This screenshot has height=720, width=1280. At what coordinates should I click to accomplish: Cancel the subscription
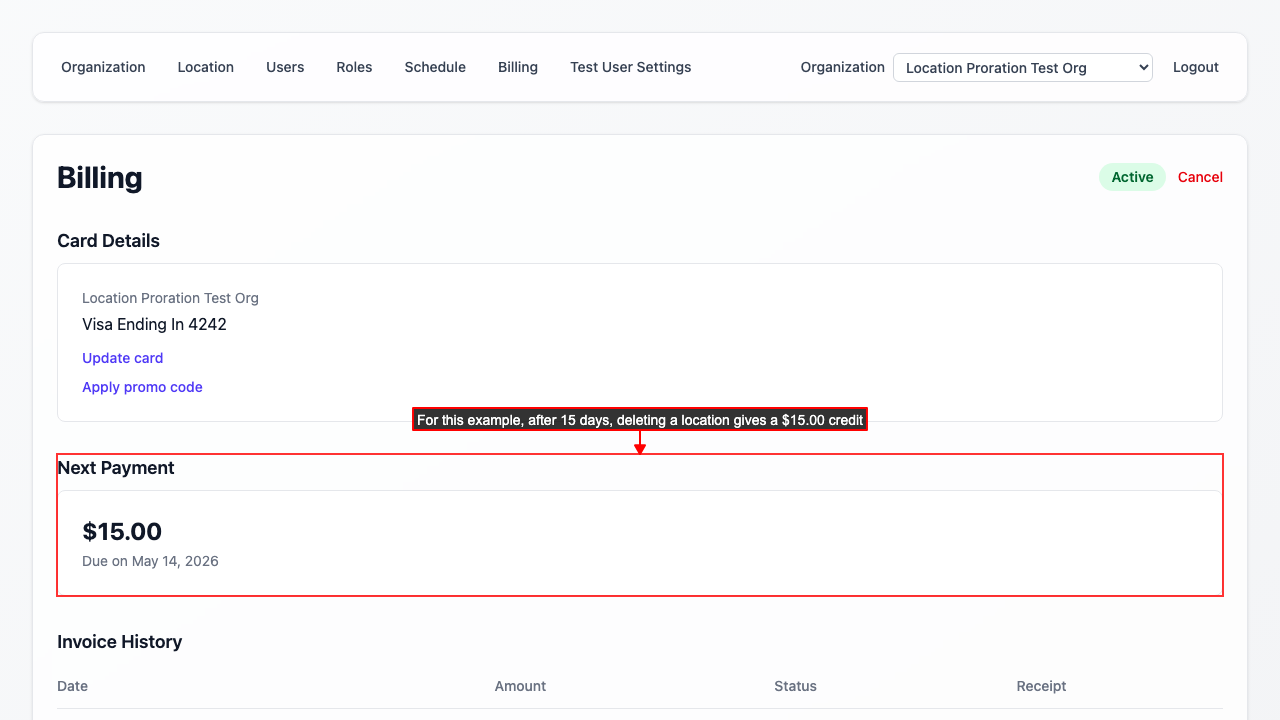1200,177
